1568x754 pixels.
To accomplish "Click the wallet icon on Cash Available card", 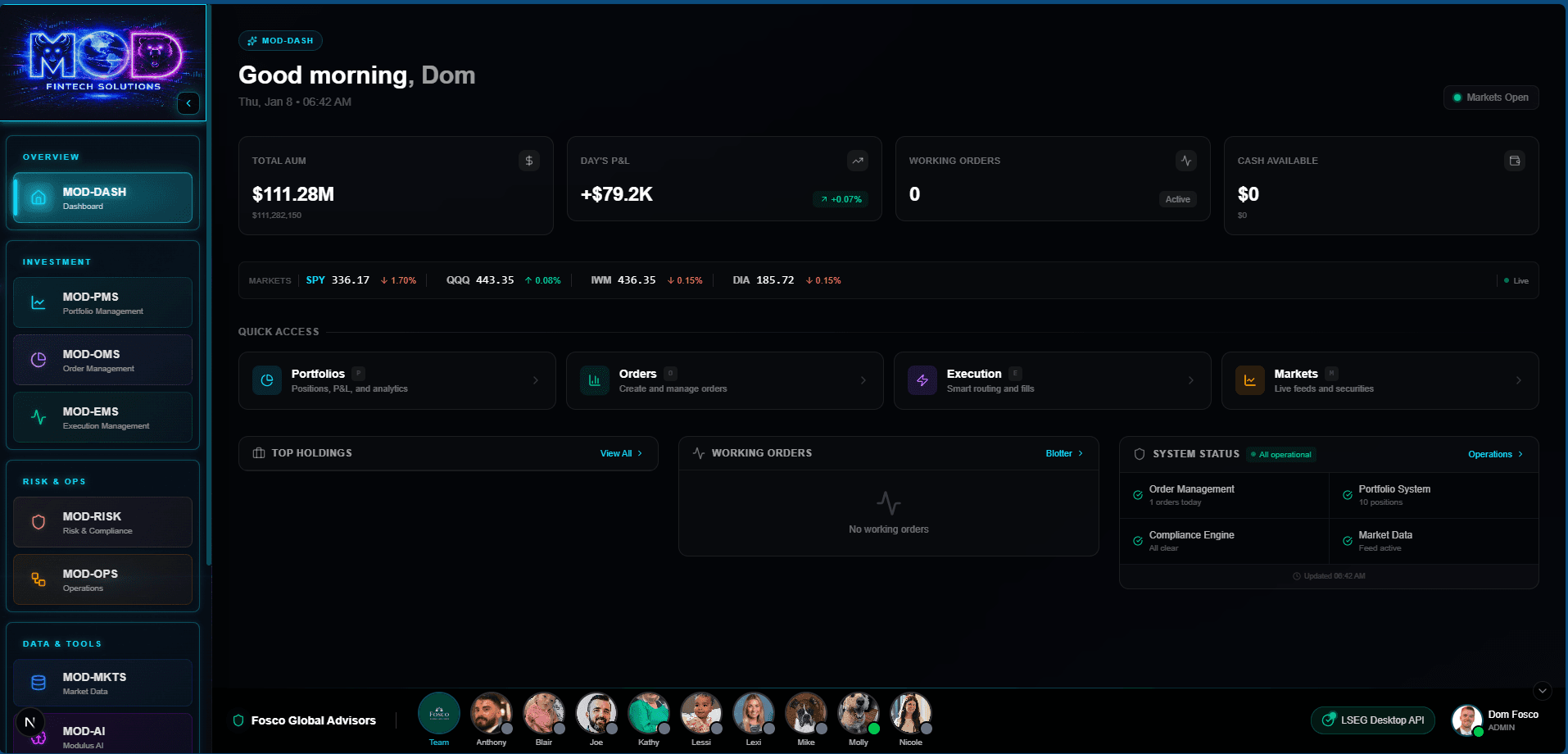I will 1515,161.
